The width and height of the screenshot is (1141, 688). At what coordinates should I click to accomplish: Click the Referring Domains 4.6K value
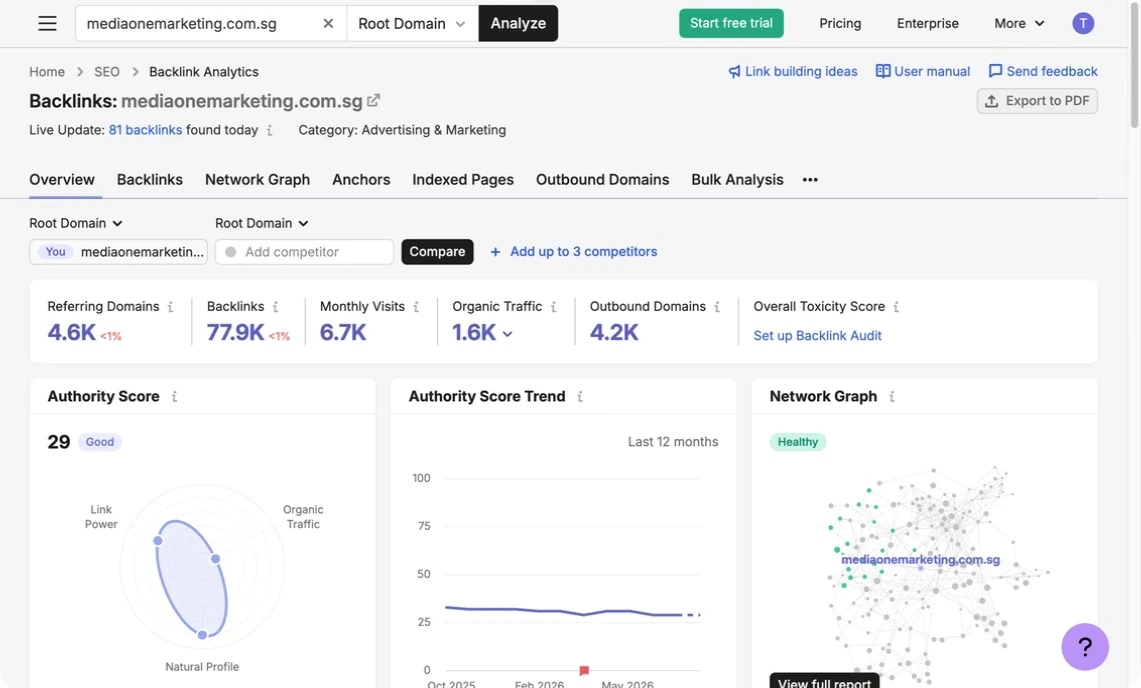(x=71, y=333)
